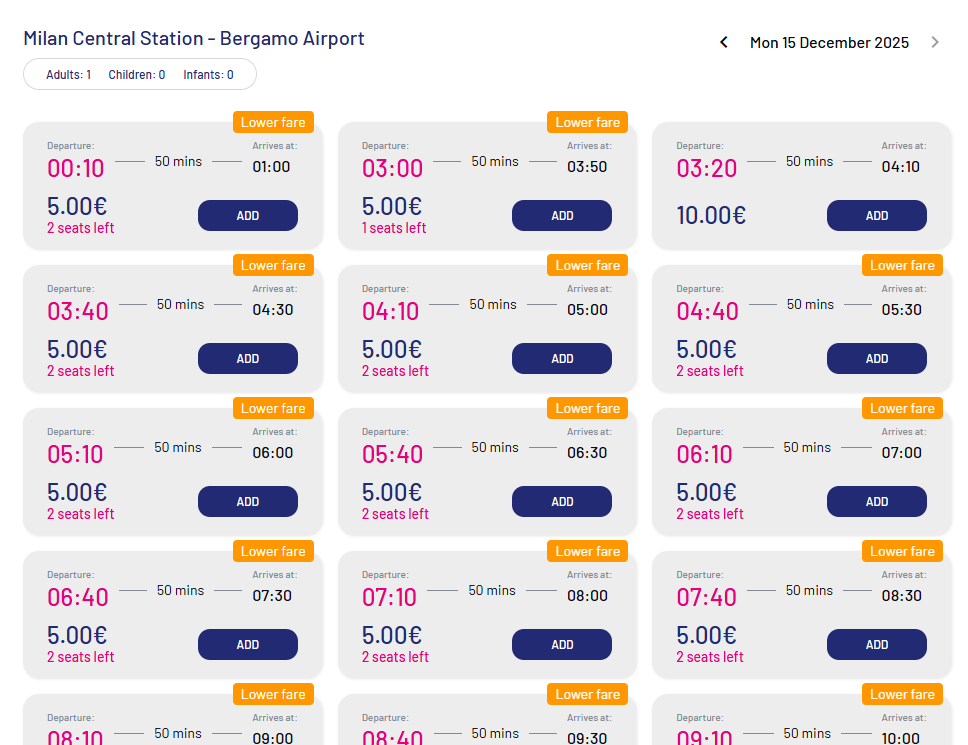This screenshot has height=745, width=968.
Task: Add the 03:40 departure bus
Action: (247, 358)
